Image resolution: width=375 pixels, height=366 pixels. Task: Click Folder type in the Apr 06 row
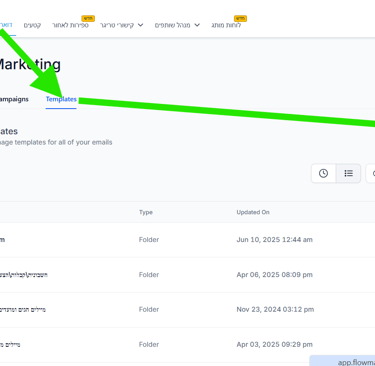point(149,275)
